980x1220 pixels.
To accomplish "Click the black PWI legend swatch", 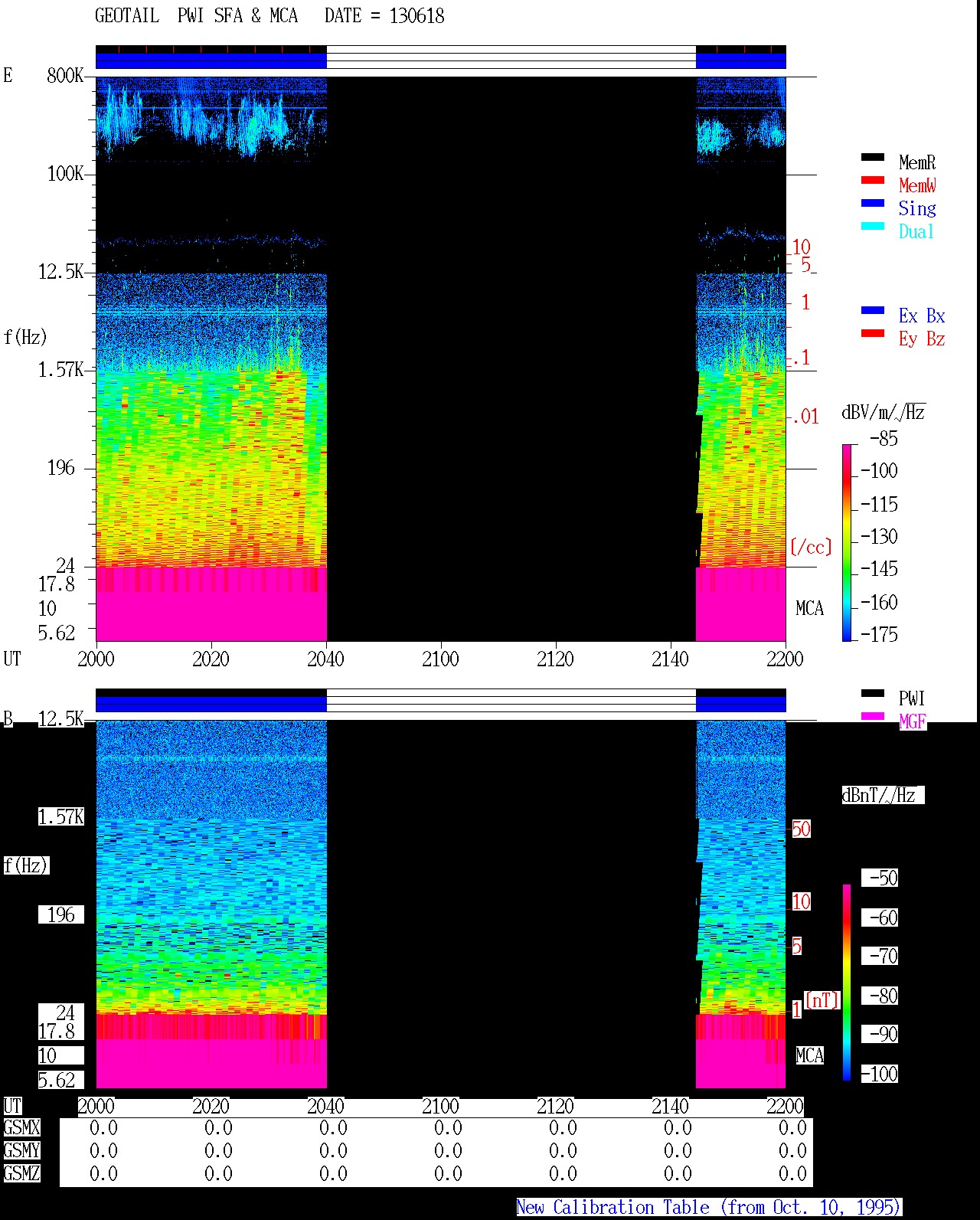I will point(872,694).
